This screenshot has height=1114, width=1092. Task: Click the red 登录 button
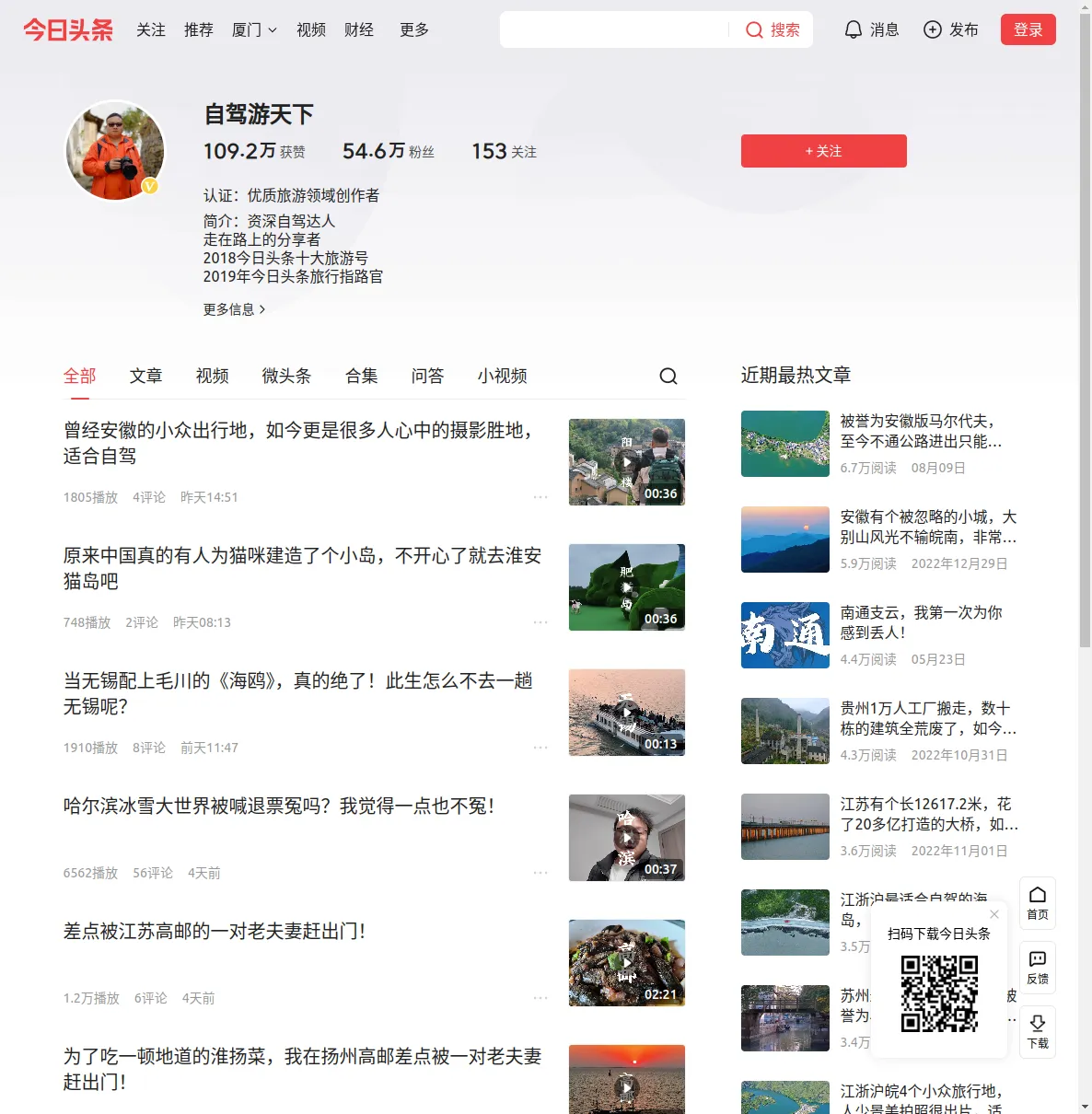(1028, 29)
